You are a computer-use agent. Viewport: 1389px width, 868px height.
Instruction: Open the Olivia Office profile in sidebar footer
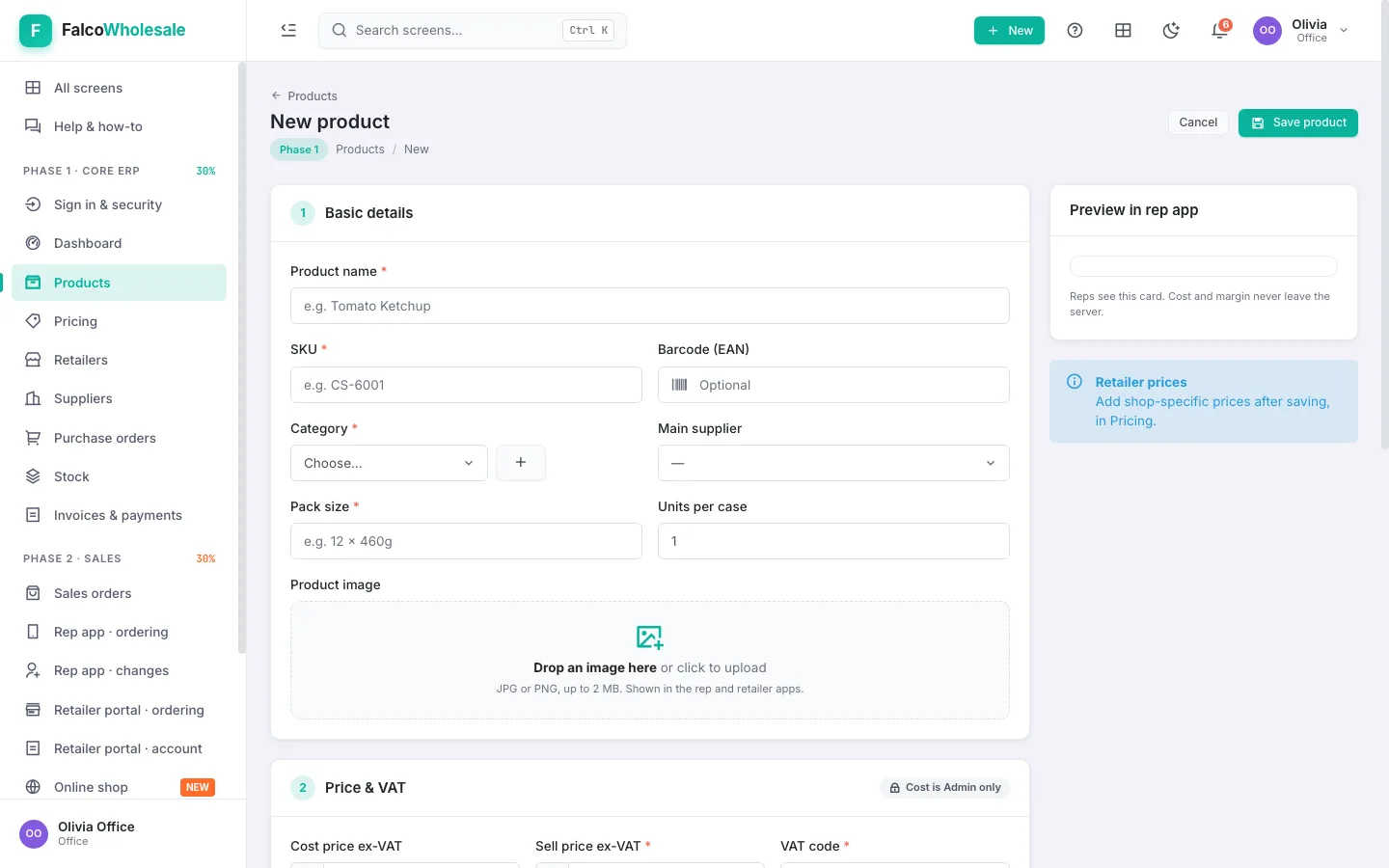coord(123,833)
